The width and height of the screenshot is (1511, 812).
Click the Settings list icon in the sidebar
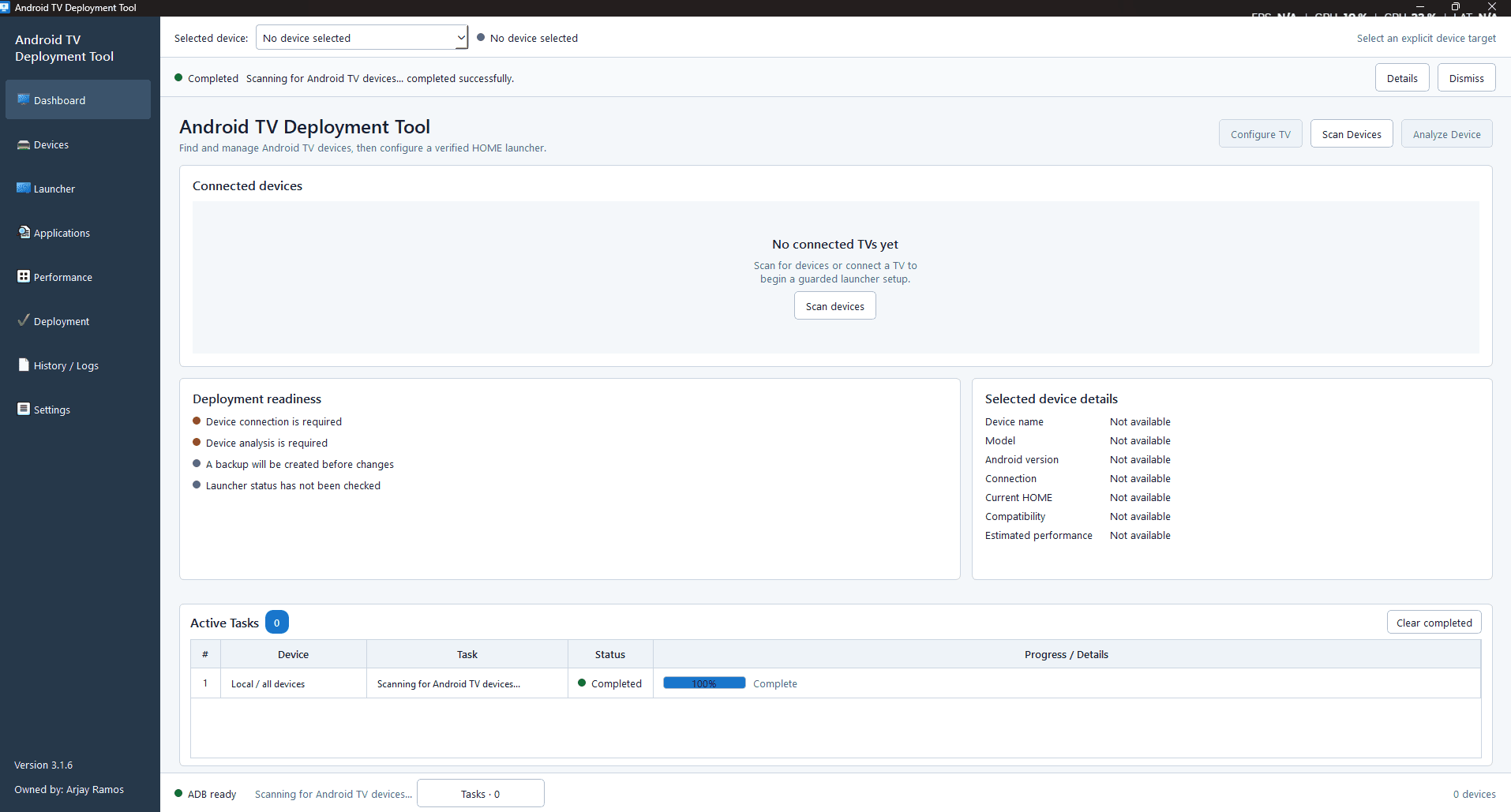24,409
